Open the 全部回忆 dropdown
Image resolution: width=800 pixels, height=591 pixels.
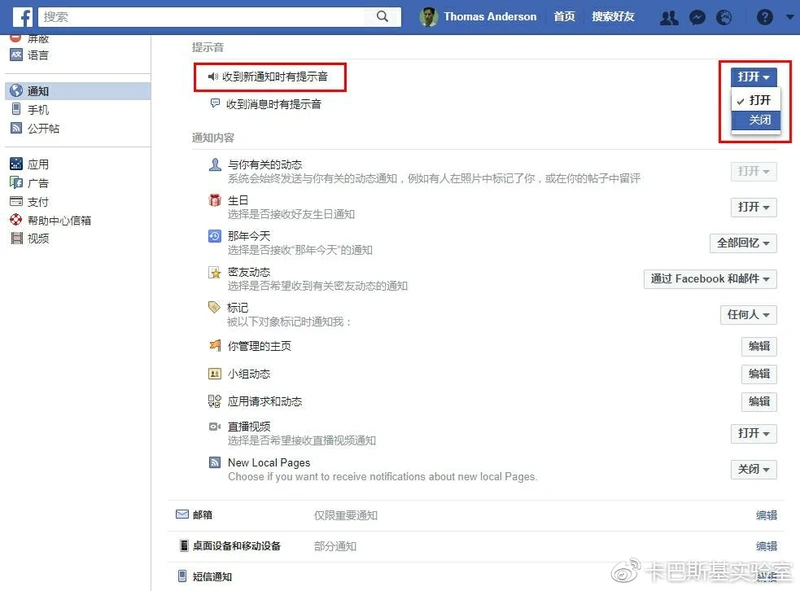pyautogui.click(x=743, y=243)
